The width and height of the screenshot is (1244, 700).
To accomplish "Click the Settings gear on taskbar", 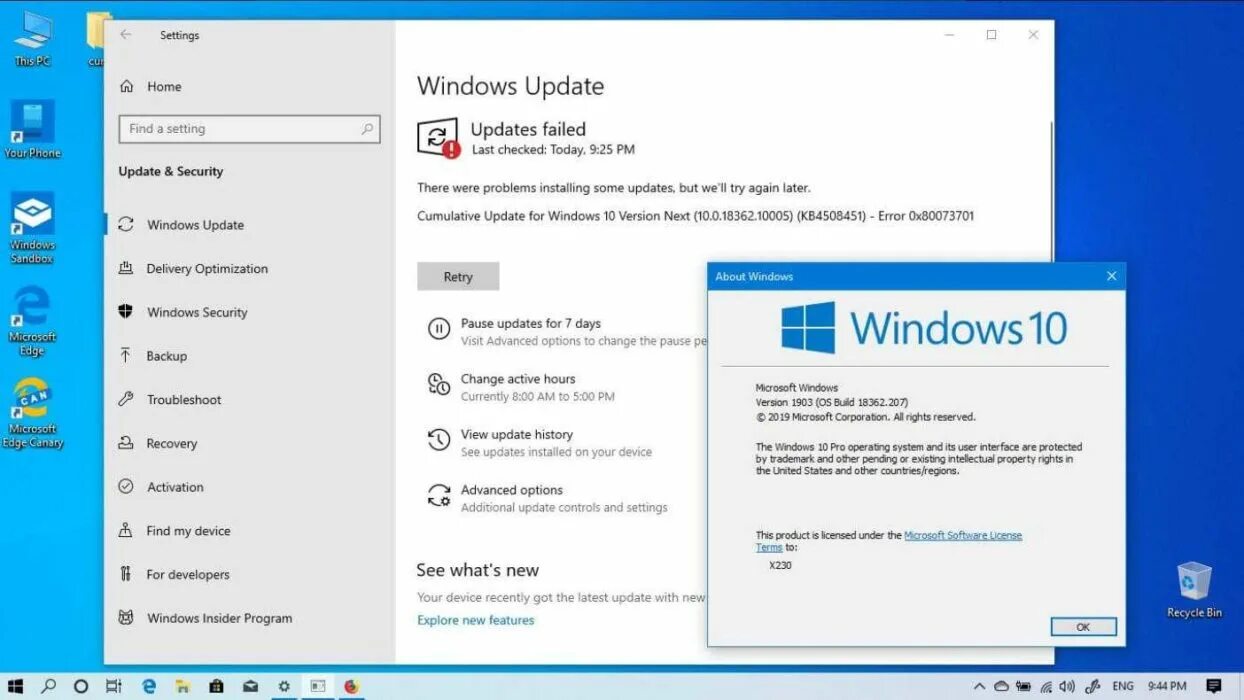I will click(x=284, y=686).
